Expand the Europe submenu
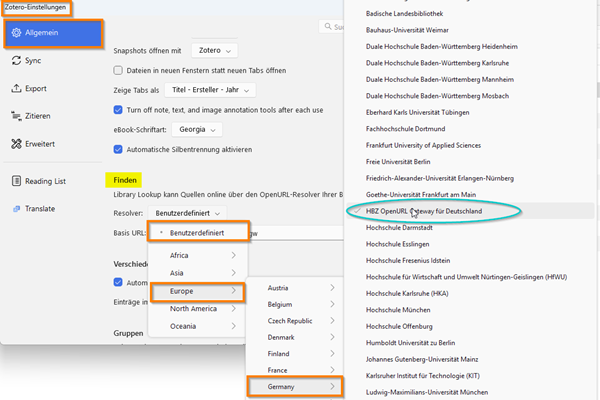Viewport: 600px width, 400px height. pos(198,291)
